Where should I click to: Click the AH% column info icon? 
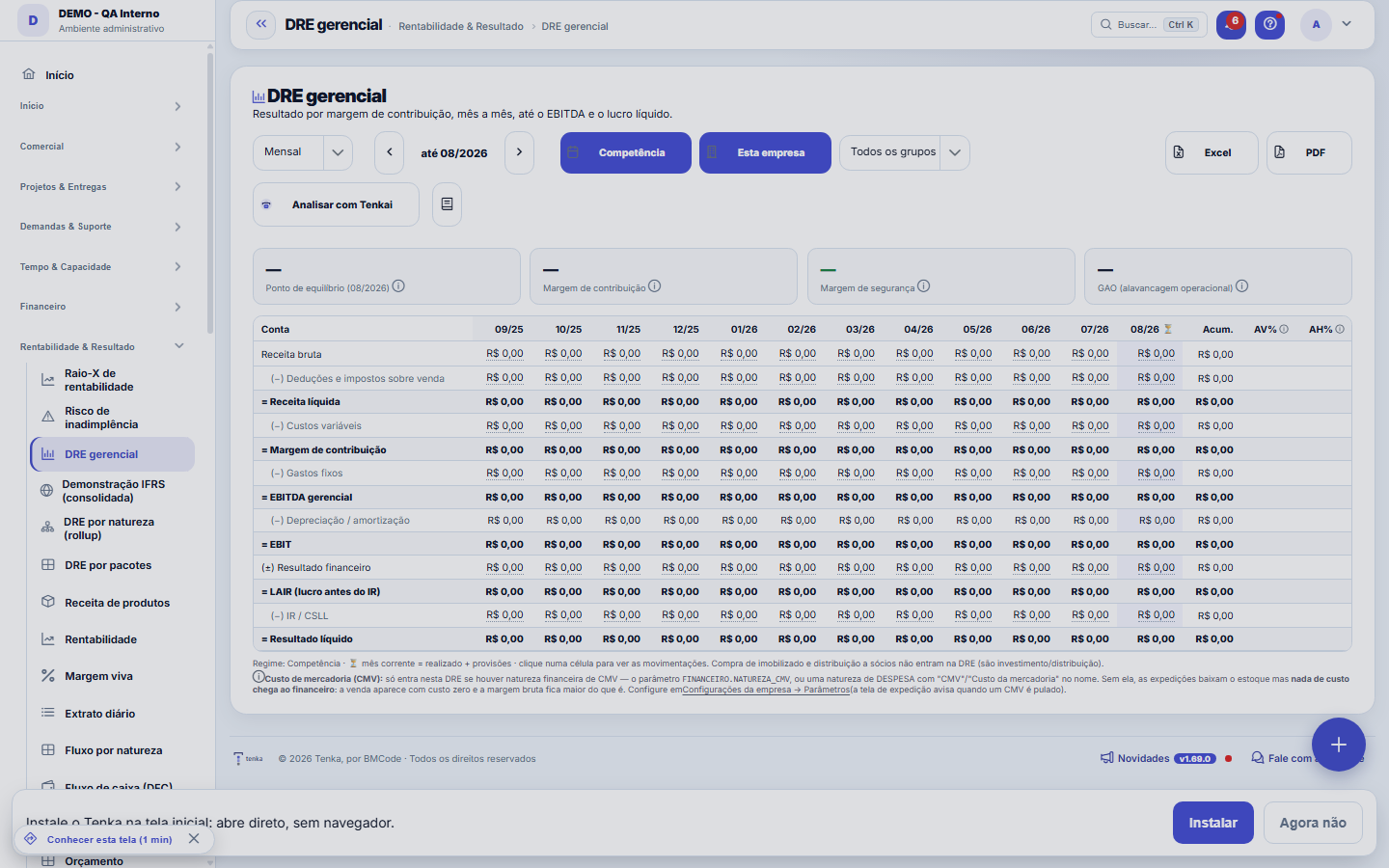click(x=1340, y=329)
